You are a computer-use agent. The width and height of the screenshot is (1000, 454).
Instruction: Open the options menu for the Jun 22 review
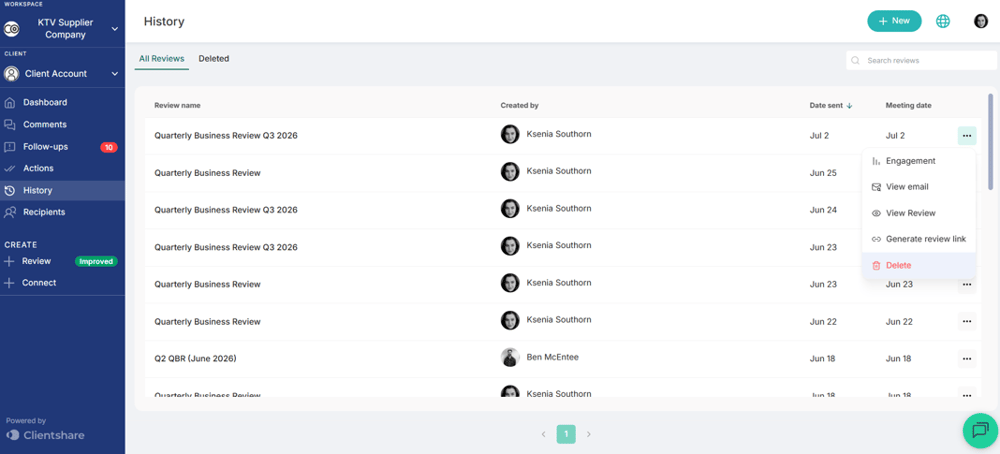[x=967, y=321]
